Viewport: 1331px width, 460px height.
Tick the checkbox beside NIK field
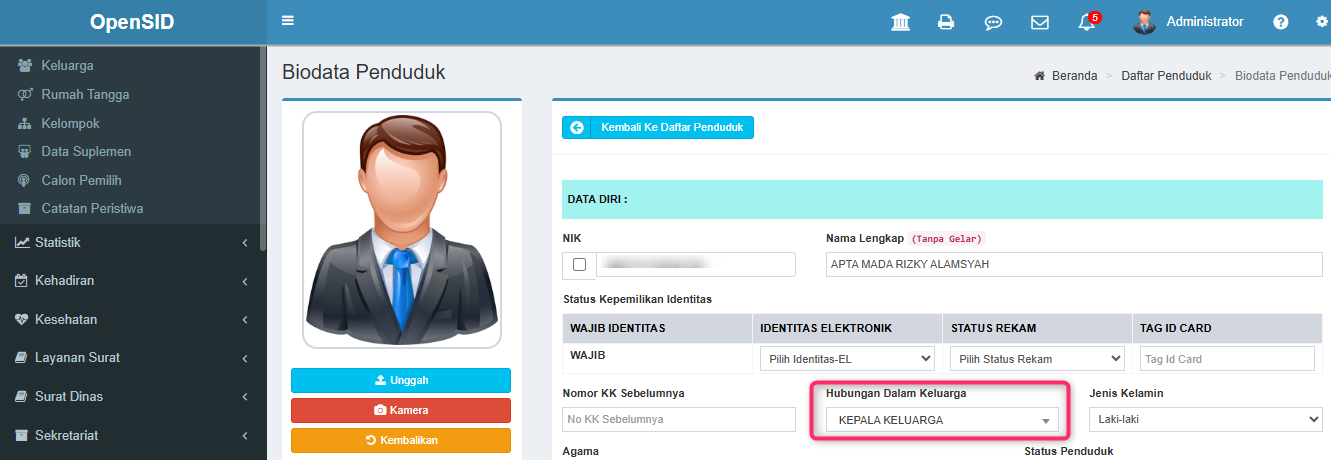[x=579, y=265]
